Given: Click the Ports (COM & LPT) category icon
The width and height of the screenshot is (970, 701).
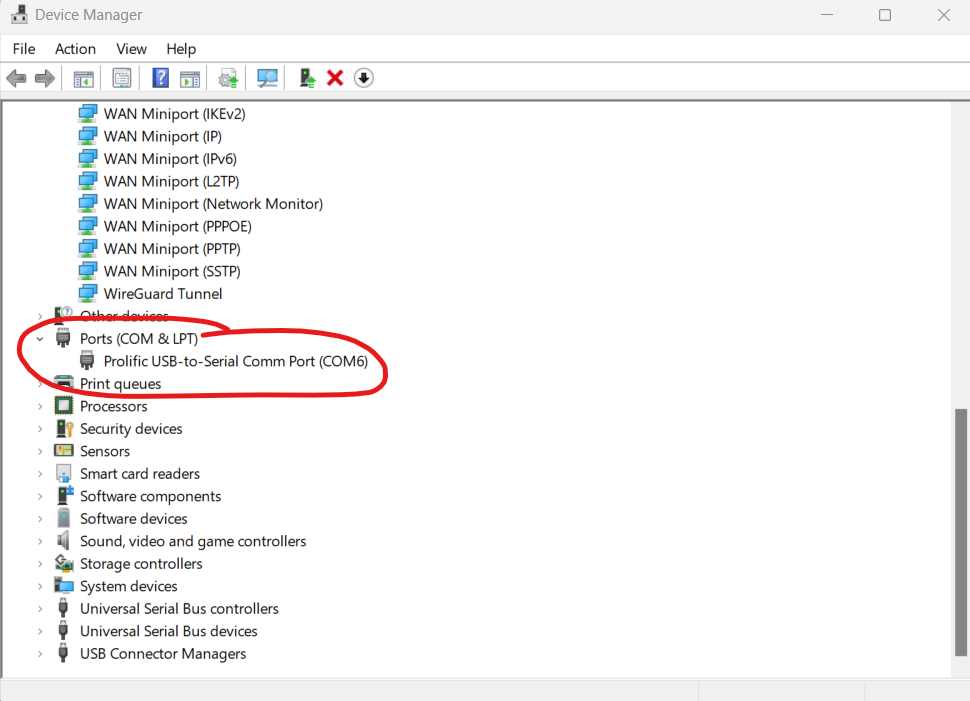Looking at the screenshot, I should pos(63,338).
